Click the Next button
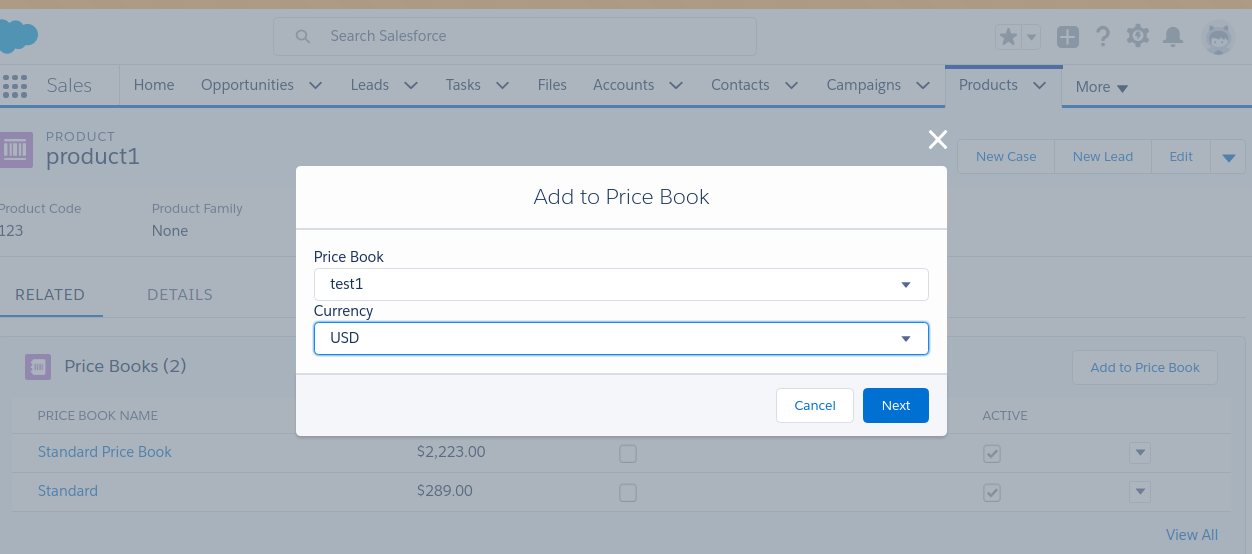Image resolution: width=1252 pixels, height=554 pixels. click(x=895, y=405)
